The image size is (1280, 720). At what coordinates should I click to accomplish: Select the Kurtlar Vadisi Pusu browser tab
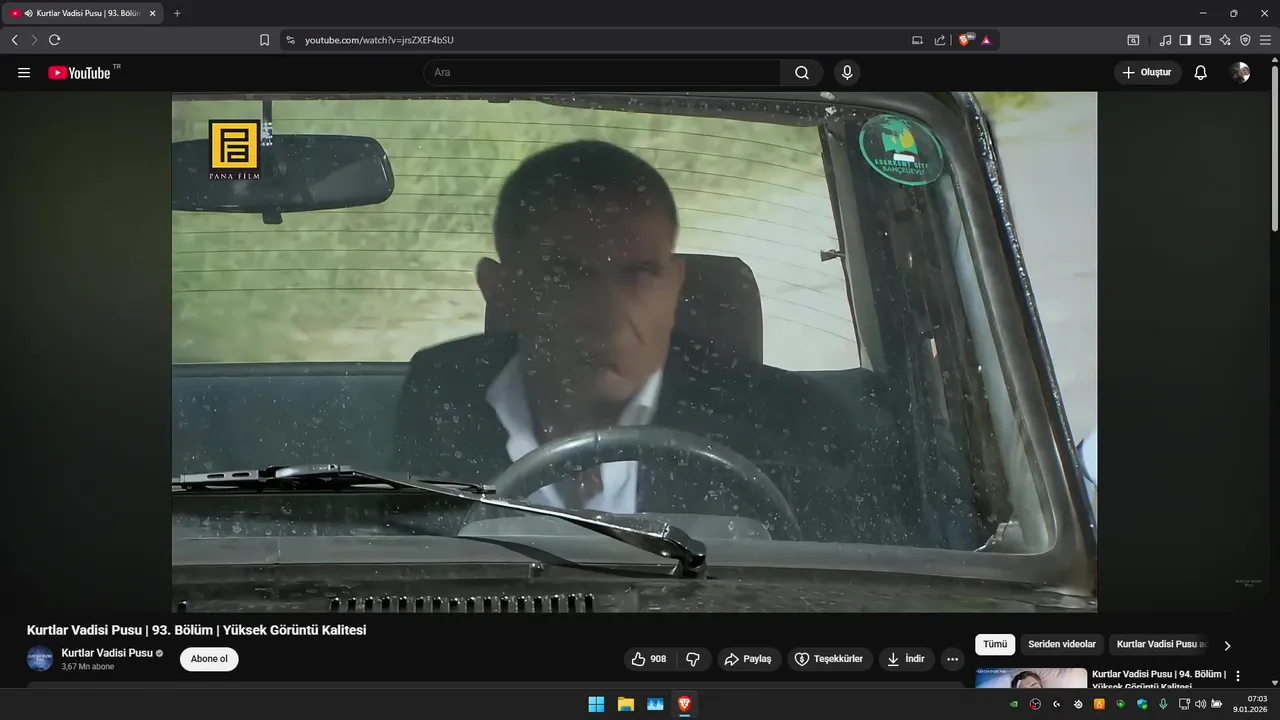pyautogui.click(x=84, y=13)
